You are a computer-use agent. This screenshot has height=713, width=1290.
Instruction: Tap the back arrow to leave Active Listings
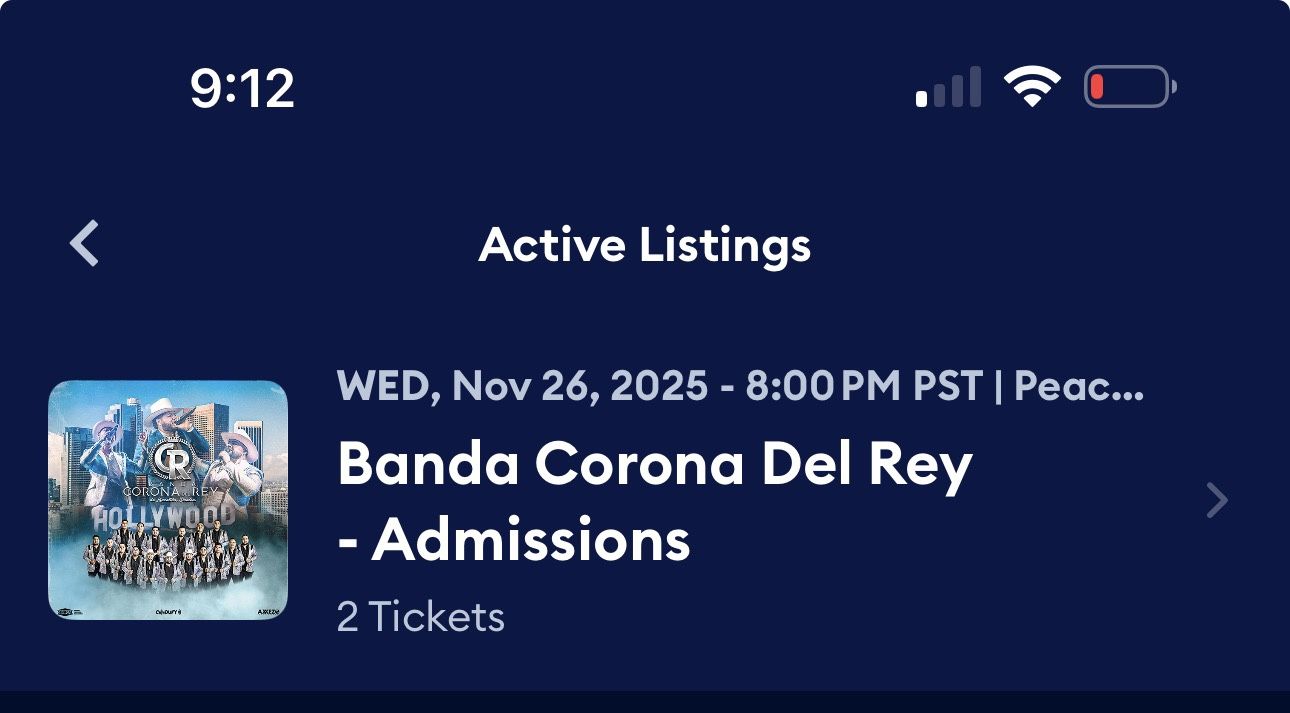click(x=84, y=243)
